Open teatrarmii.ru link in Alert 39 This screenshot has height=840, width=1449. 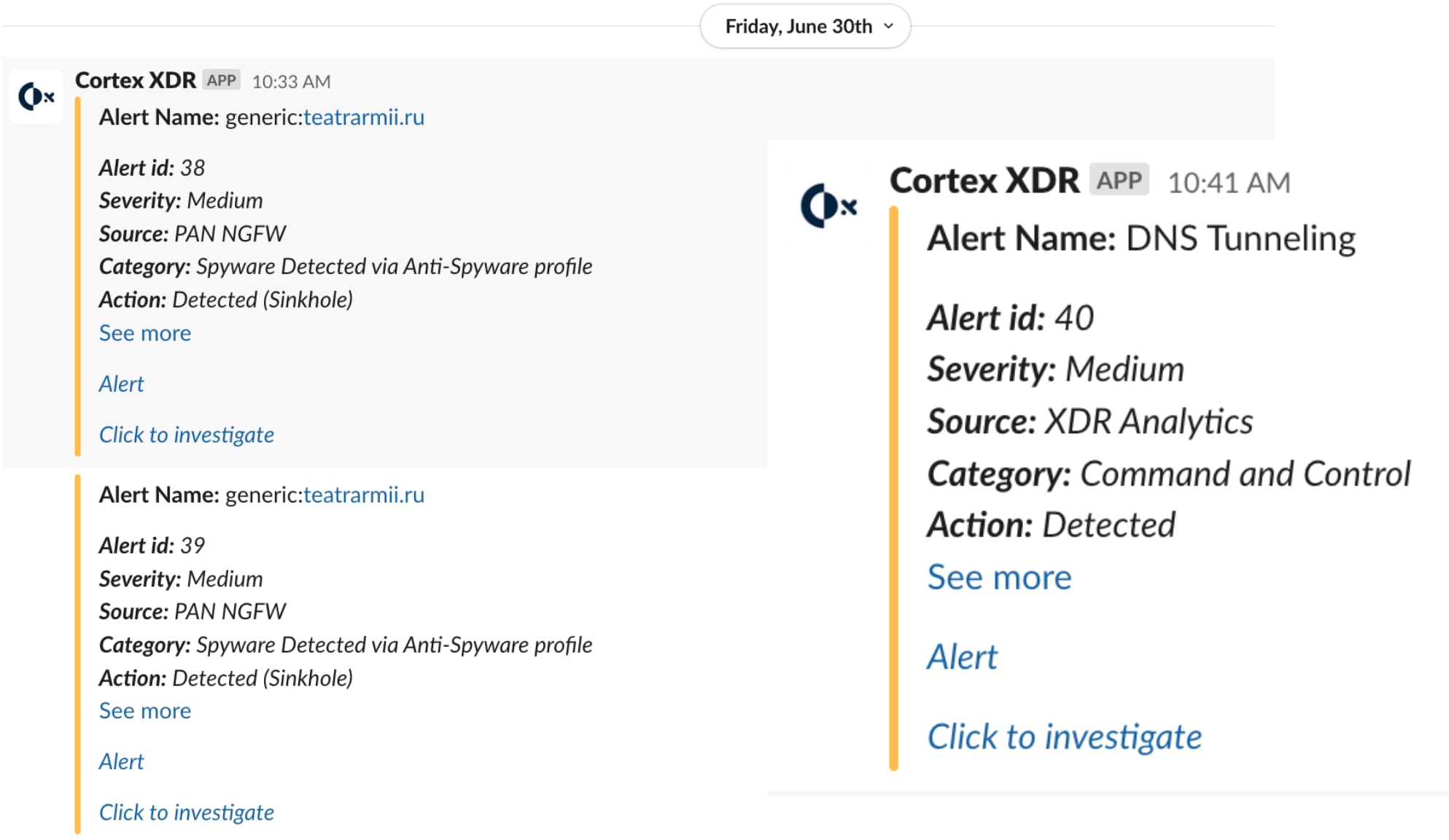(x=362, y=494)
